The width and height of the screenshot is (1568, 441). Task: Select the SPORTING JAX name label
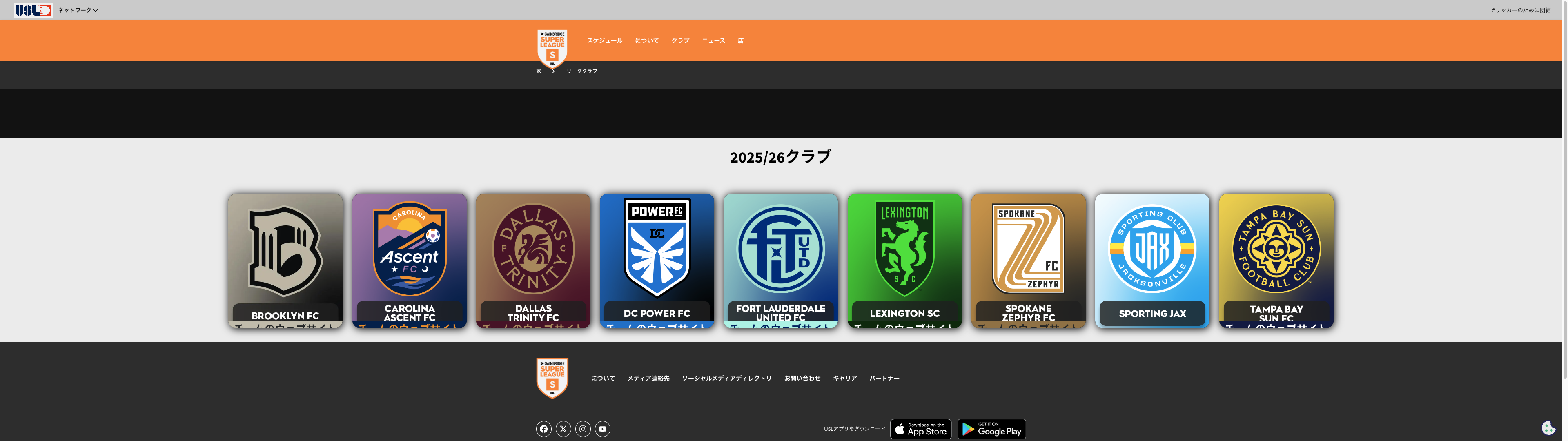[1152, 314]
